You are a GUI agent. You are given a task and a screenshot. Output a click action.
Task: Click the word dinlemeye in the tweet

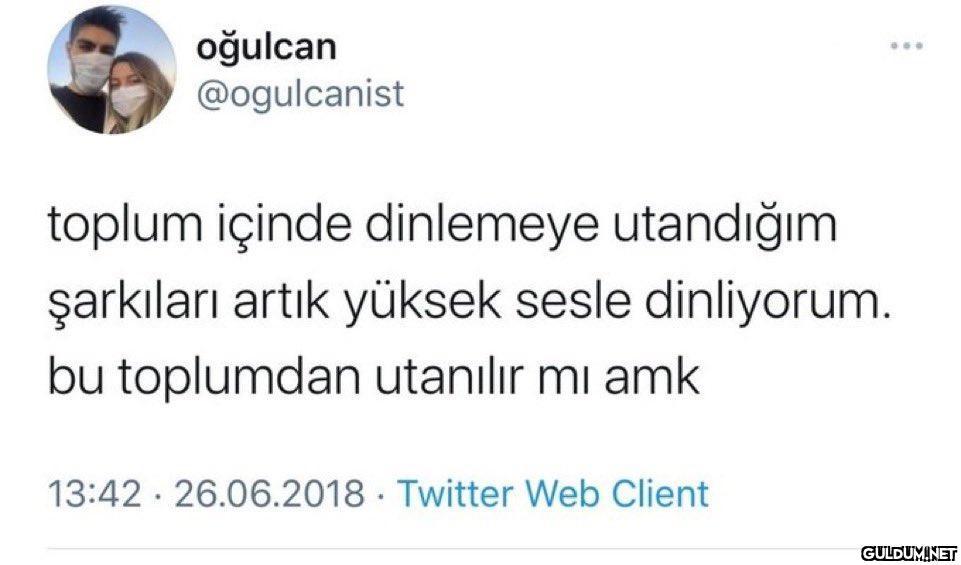coord(482,226)
